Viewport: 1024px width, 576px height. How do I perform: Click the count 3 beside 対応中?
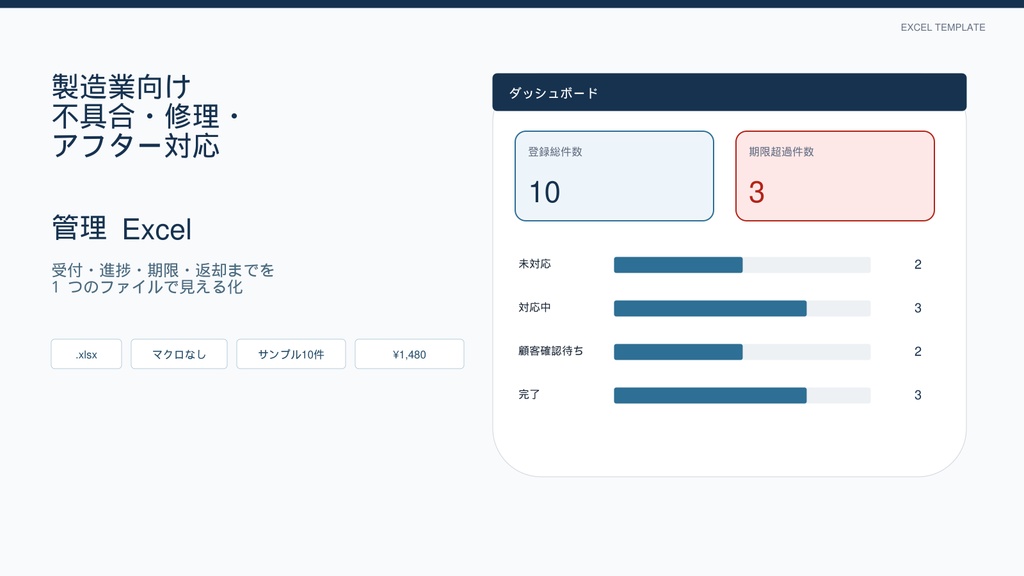[918, 308]
